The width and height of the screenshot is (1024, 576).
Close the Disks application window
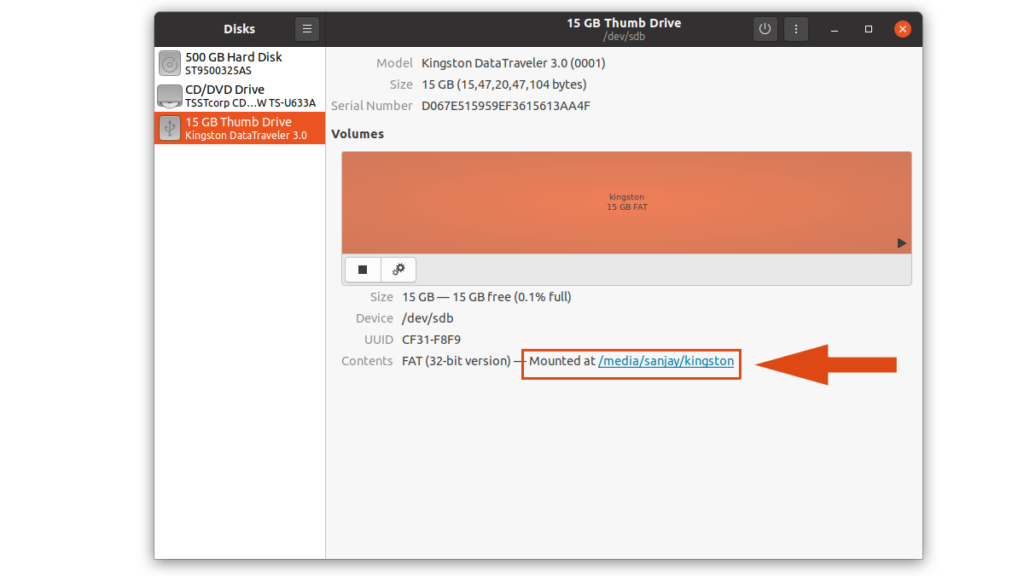(902, 29)
